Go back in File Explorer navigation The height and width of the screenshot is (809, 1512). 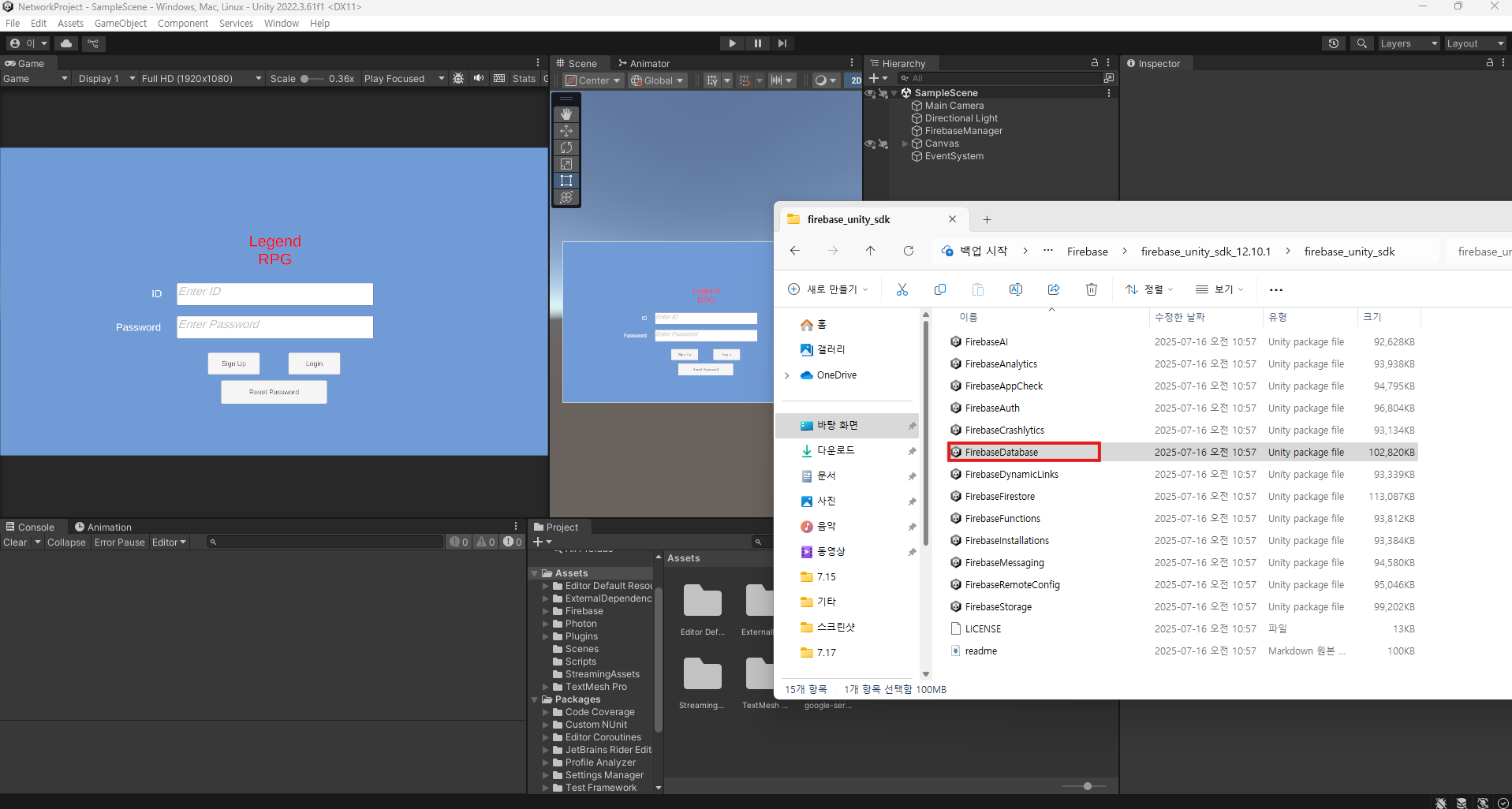(795, 251)
